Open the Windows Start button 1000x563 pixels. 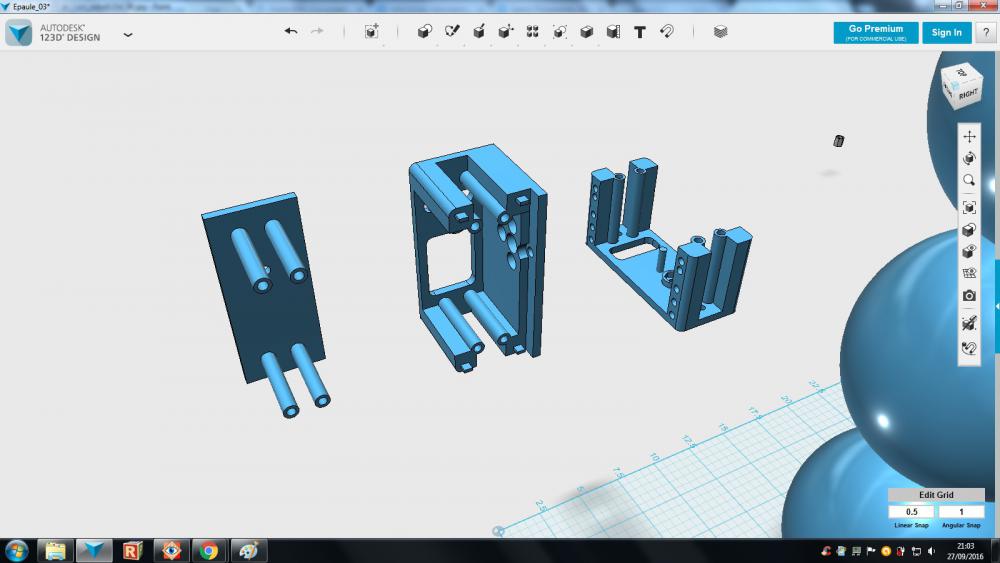[16, 550]
